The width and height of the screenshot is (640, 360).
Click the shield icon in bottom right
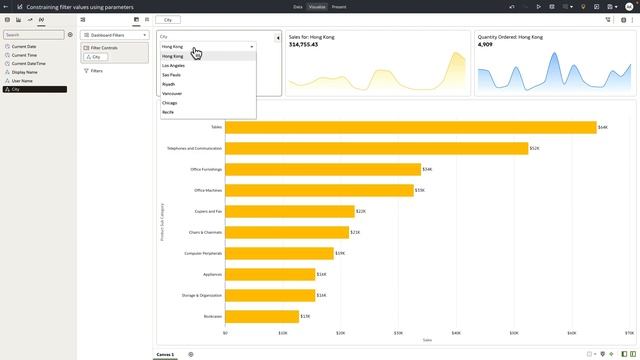click(x=602, y=354)
